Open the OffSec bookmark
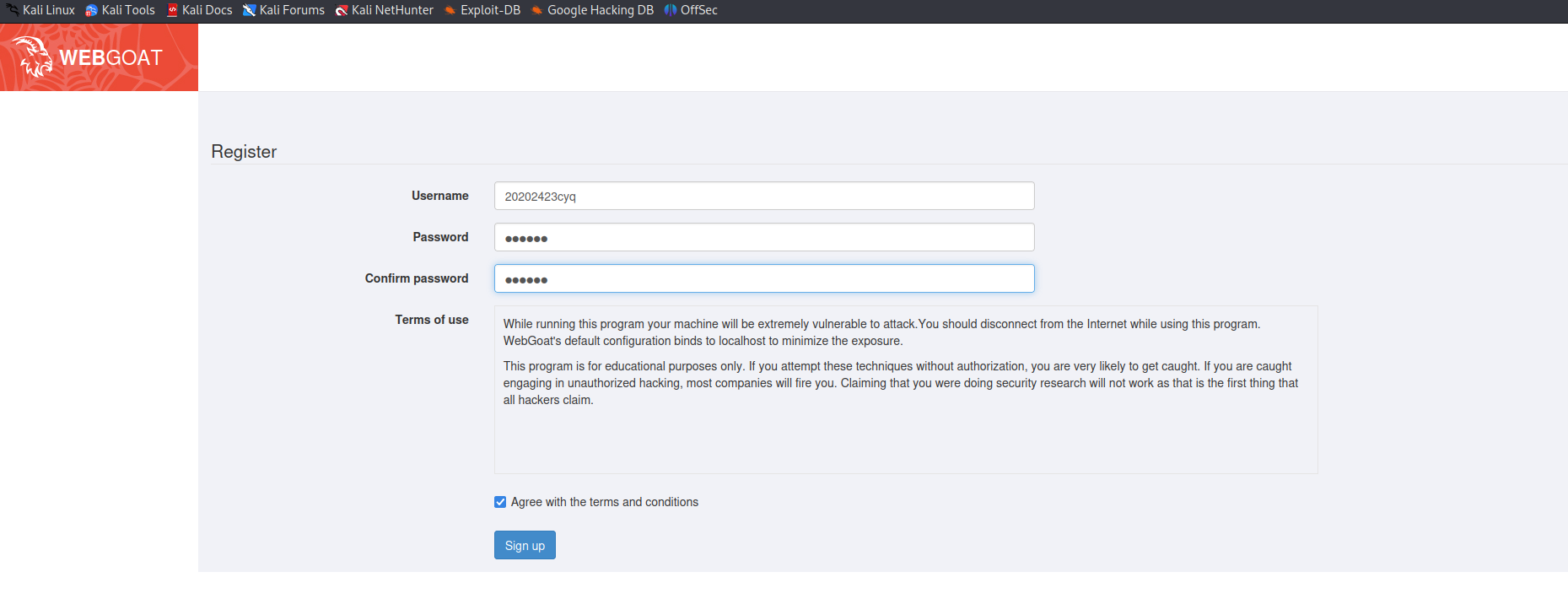Screen dimensions: 1568x615 [691, 10]
